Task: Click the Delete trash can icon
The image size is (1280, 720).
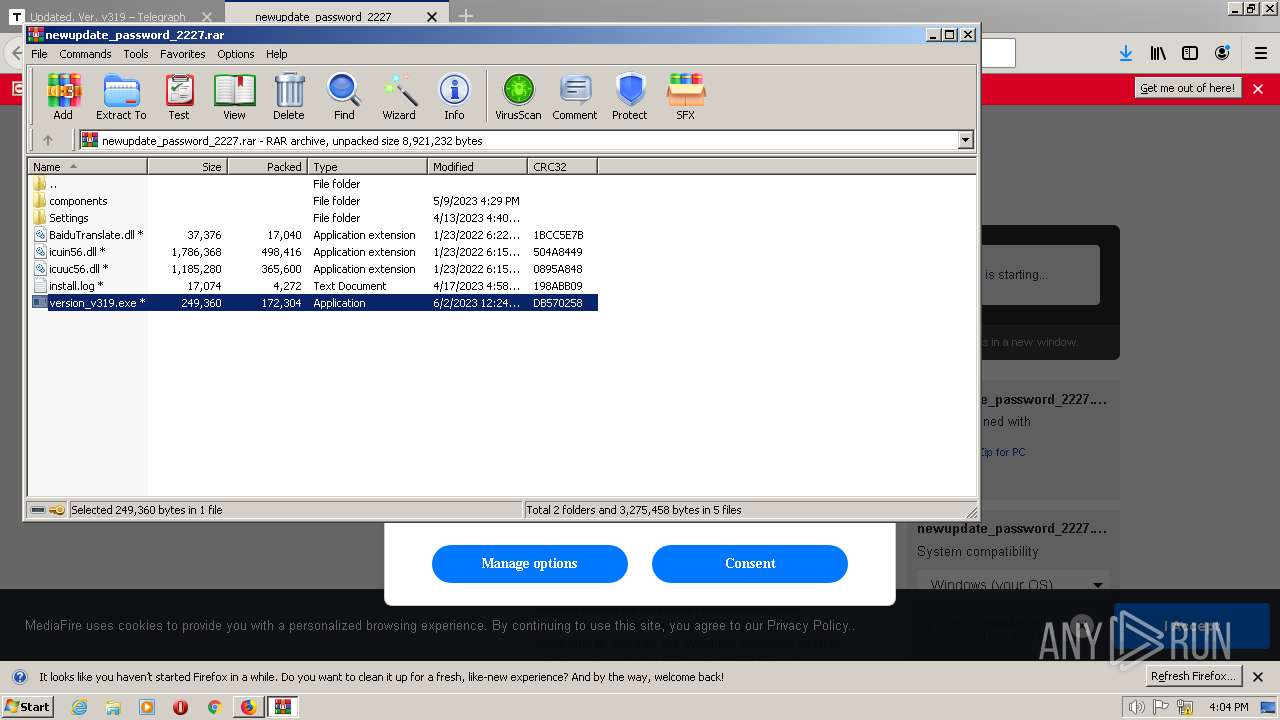Action: click(288, 97)
